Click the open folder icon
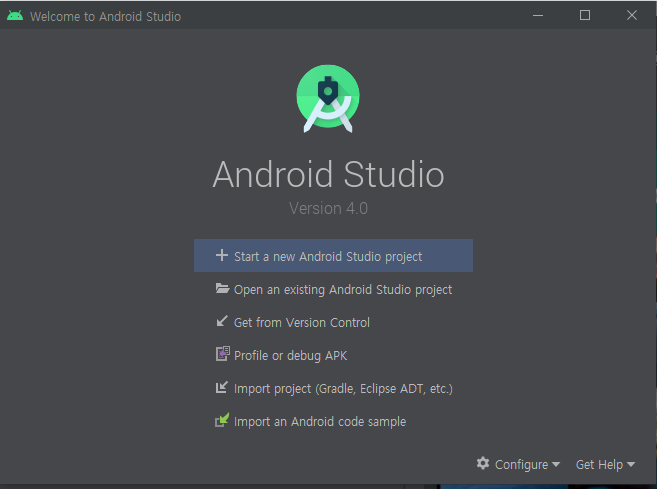Viewport: 657px width, 489px height. (222, 288)
